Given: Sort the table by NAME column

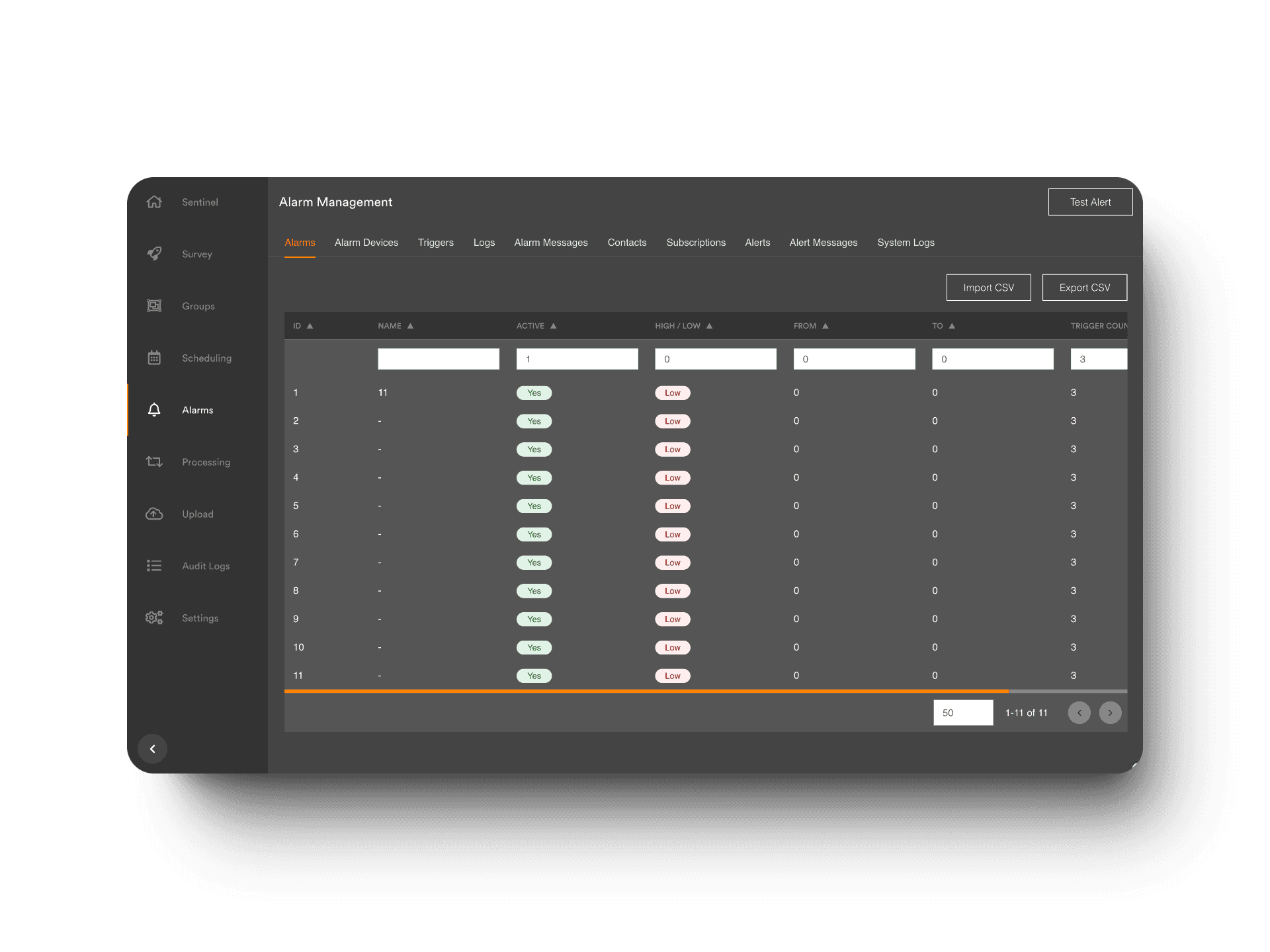Looking at the screenshot, I should click(395, 325).
